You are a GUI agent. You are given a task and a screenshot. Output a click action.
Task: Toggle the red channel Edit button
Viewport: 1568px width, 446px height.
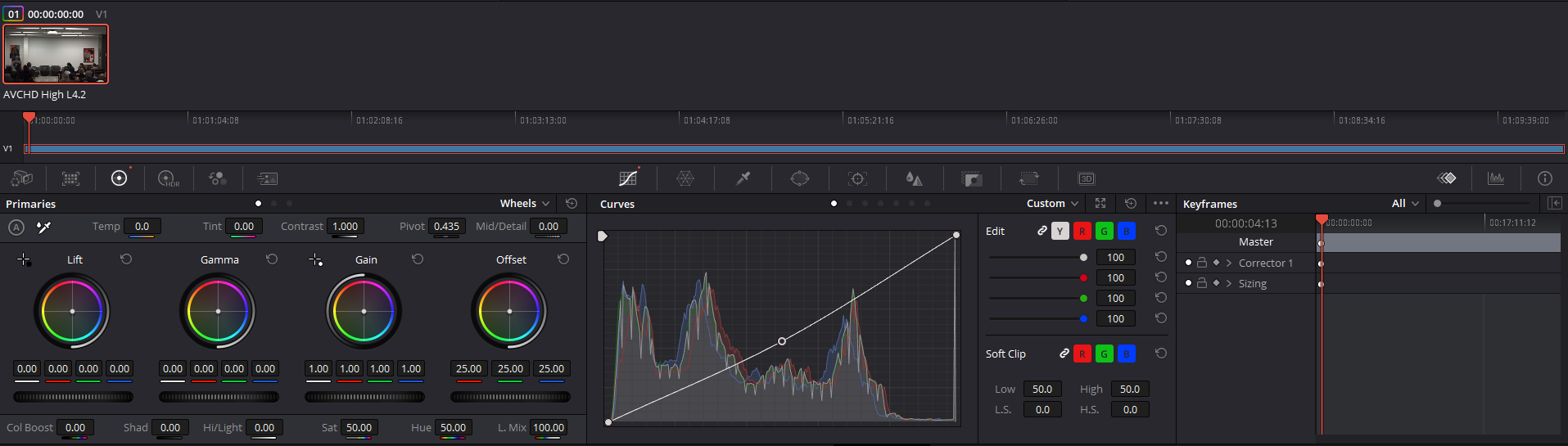pos(1082,232)
